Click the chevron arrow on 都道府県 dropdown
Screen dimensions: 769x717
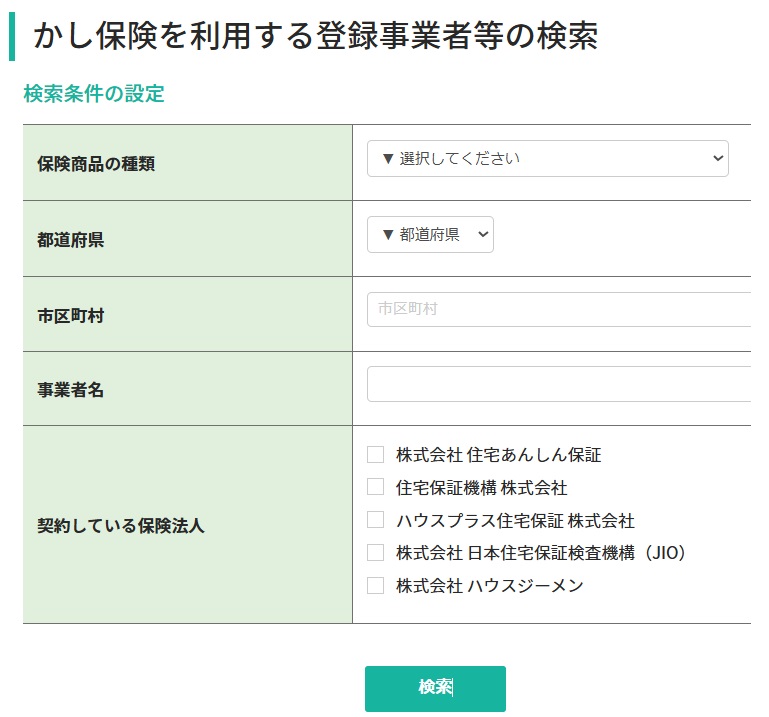[483, 235]
